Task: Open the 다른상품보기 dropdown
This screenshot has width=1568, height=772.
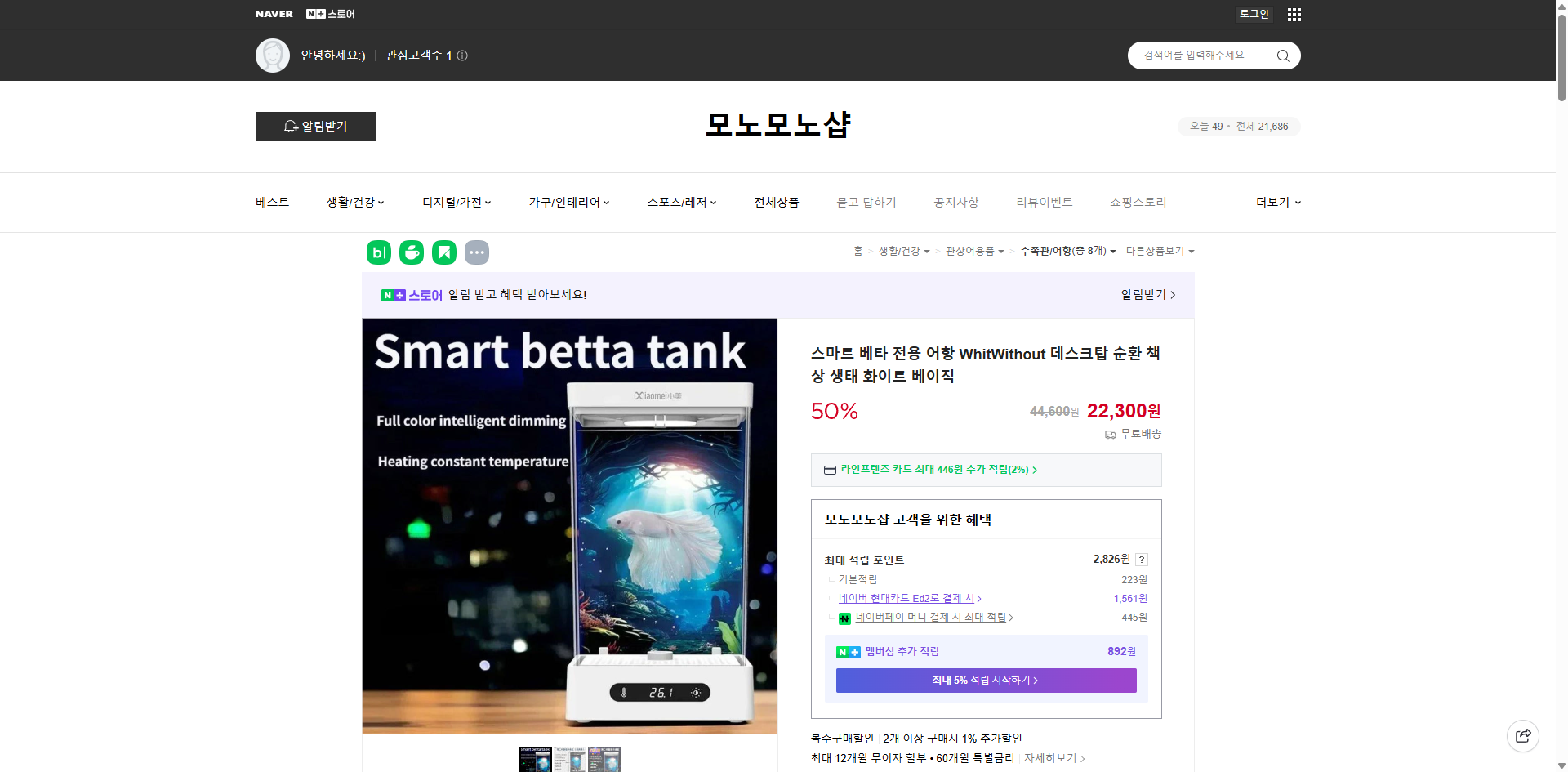Action: [x=1160, y=251]
